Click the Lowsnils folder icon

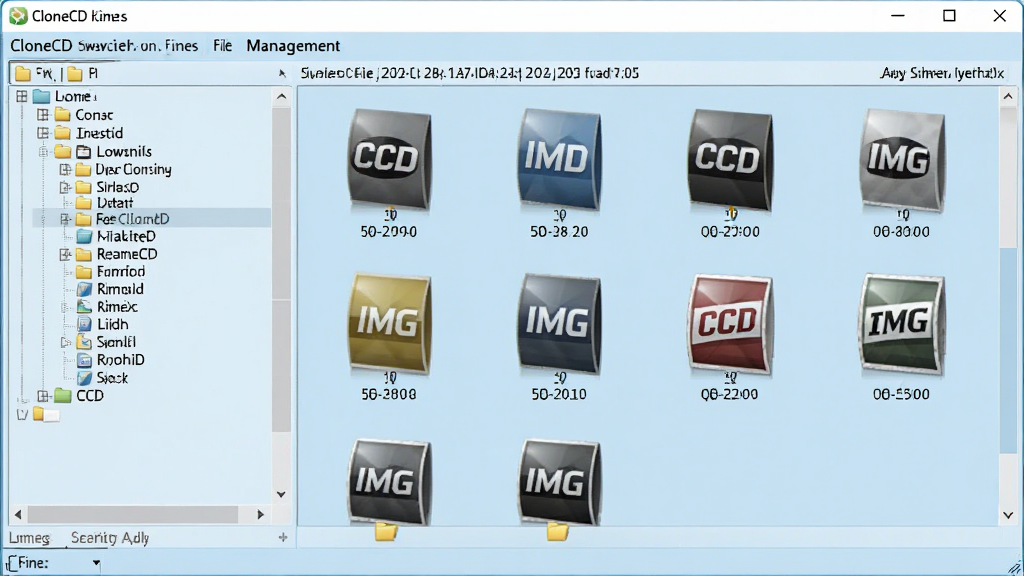[63, 152]
